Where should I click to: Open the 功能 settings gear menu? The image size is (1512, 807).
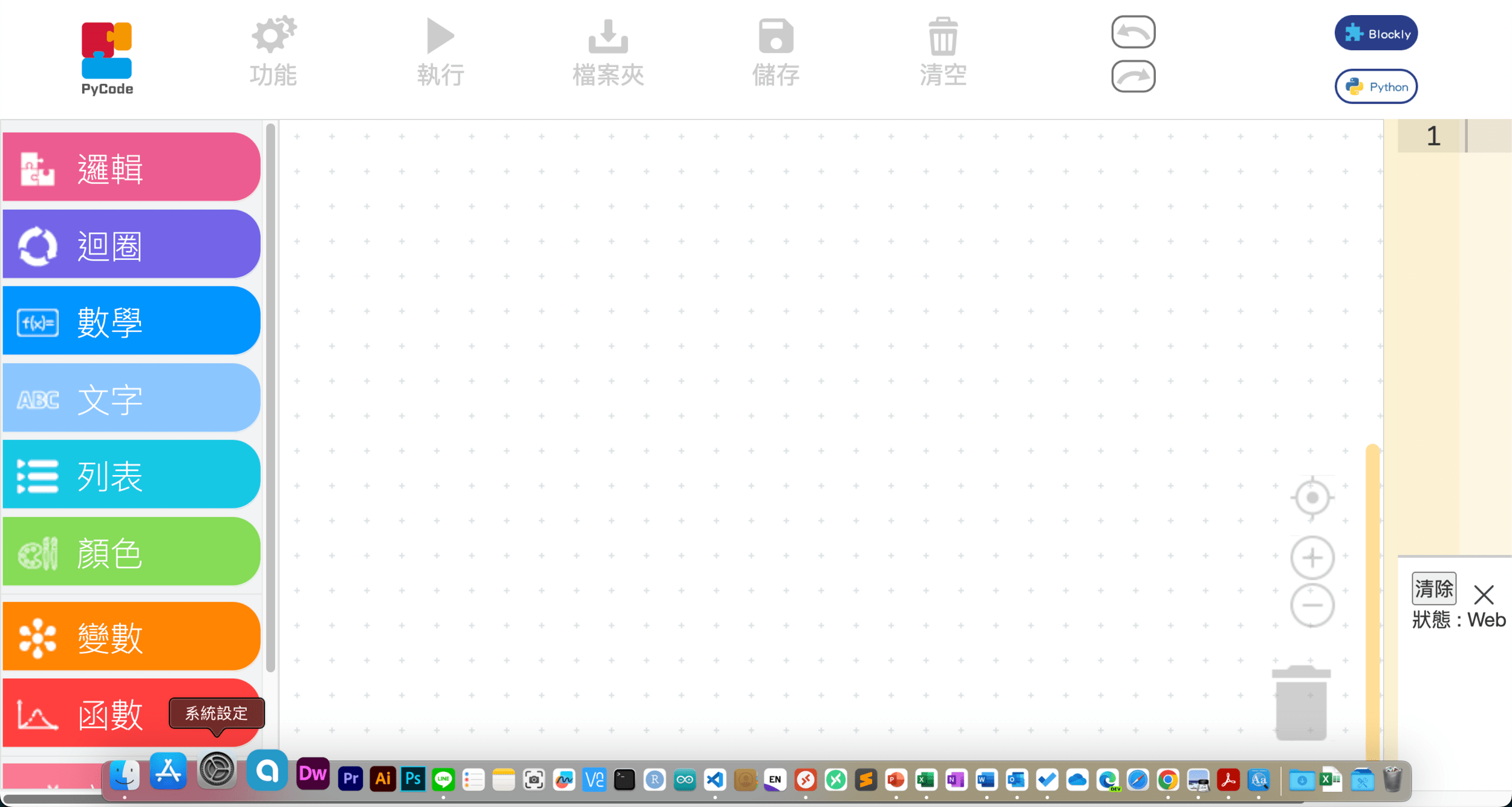pyautogui.click(x=273, y=36)
